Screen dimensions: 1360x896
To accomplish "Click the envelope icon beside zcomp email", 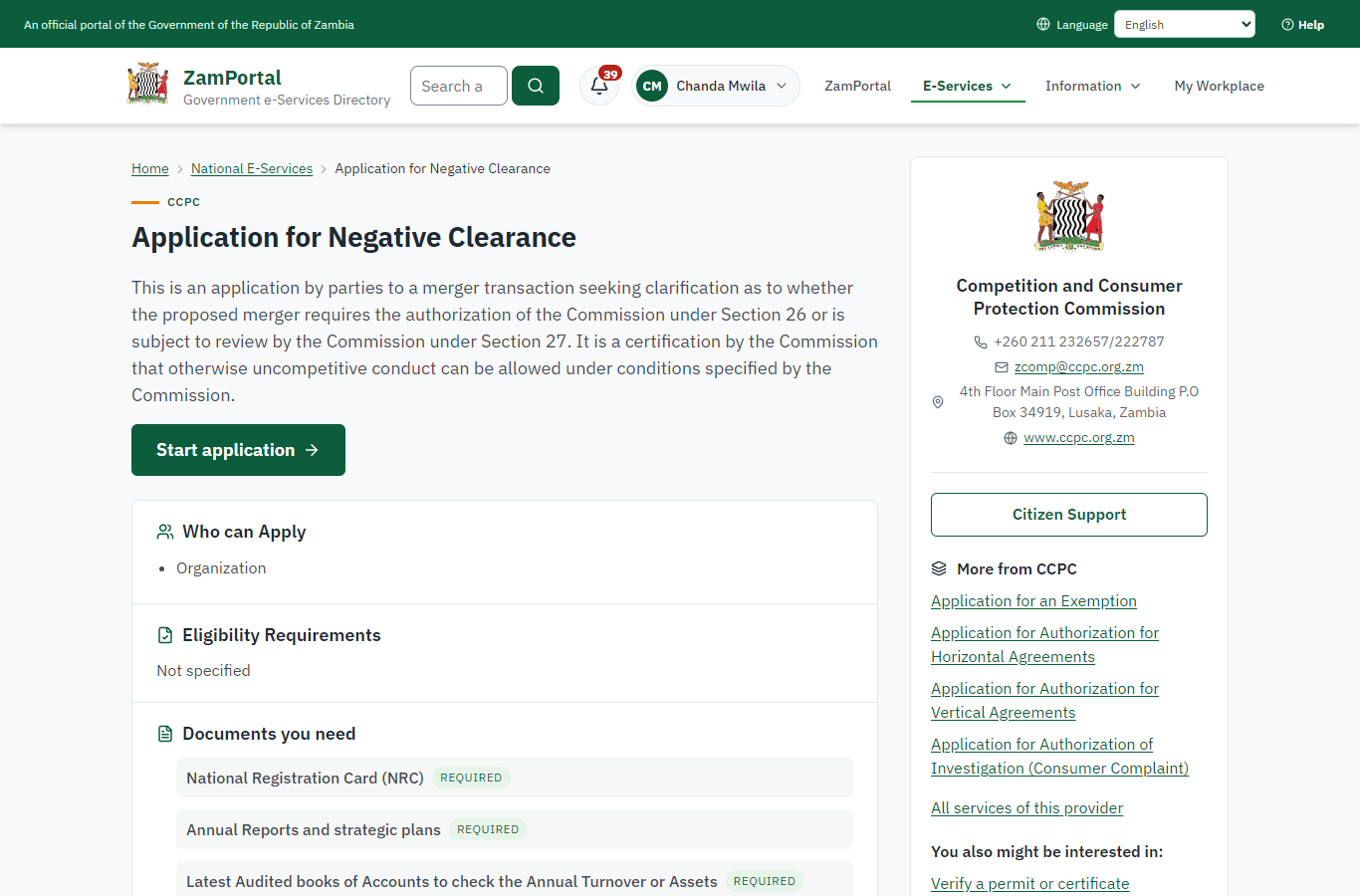I will (1002, 367).
